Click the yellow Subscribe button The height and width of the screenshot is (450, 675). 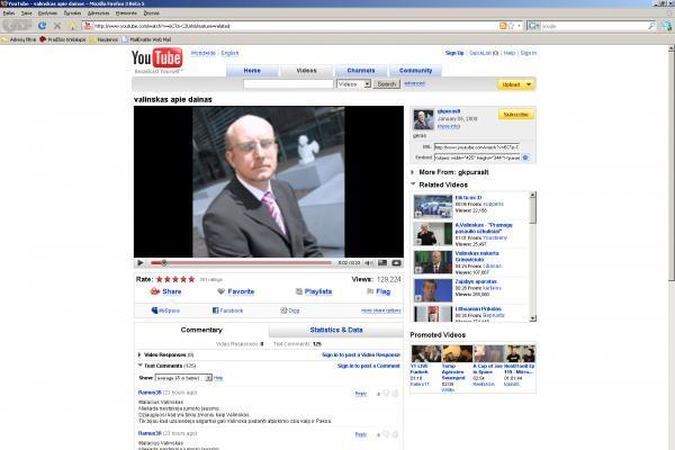(516, 115)
